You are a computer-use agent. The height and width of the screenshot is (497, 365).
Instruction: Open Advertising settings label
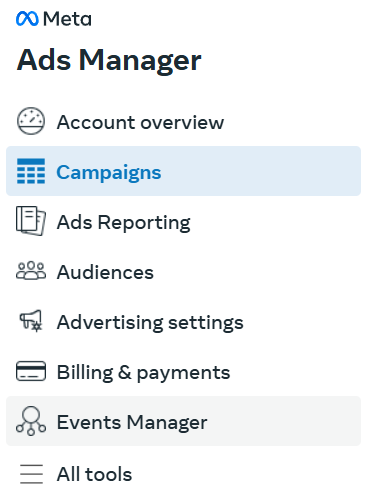tap(150, 323)
